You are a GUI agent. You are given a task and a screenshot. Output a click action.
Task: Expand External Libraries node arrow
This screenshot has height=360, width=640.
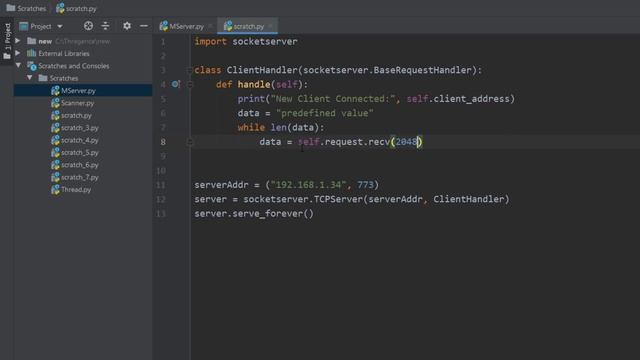pos(18,53)
